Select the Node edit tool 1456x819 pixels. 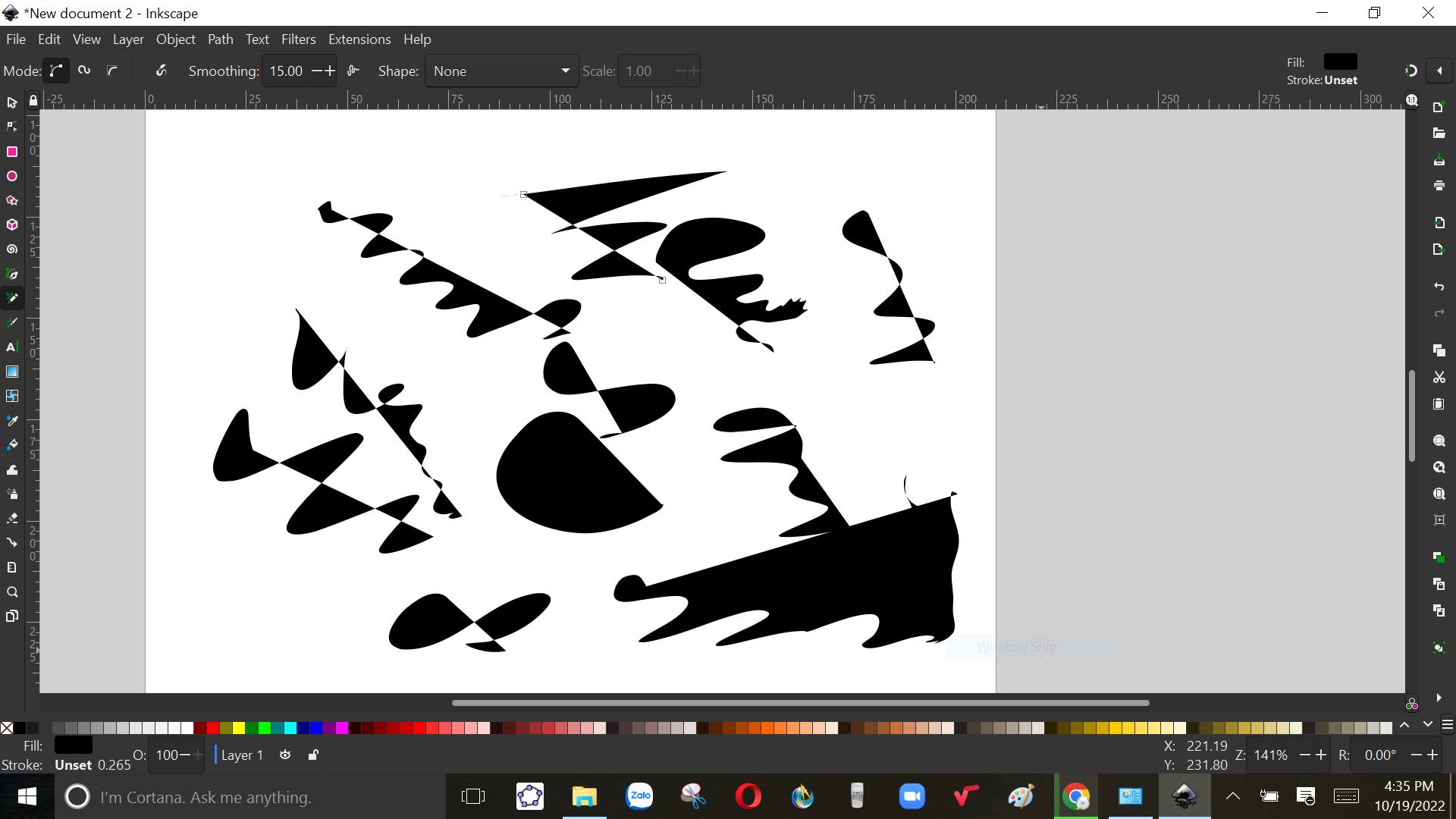11,127
